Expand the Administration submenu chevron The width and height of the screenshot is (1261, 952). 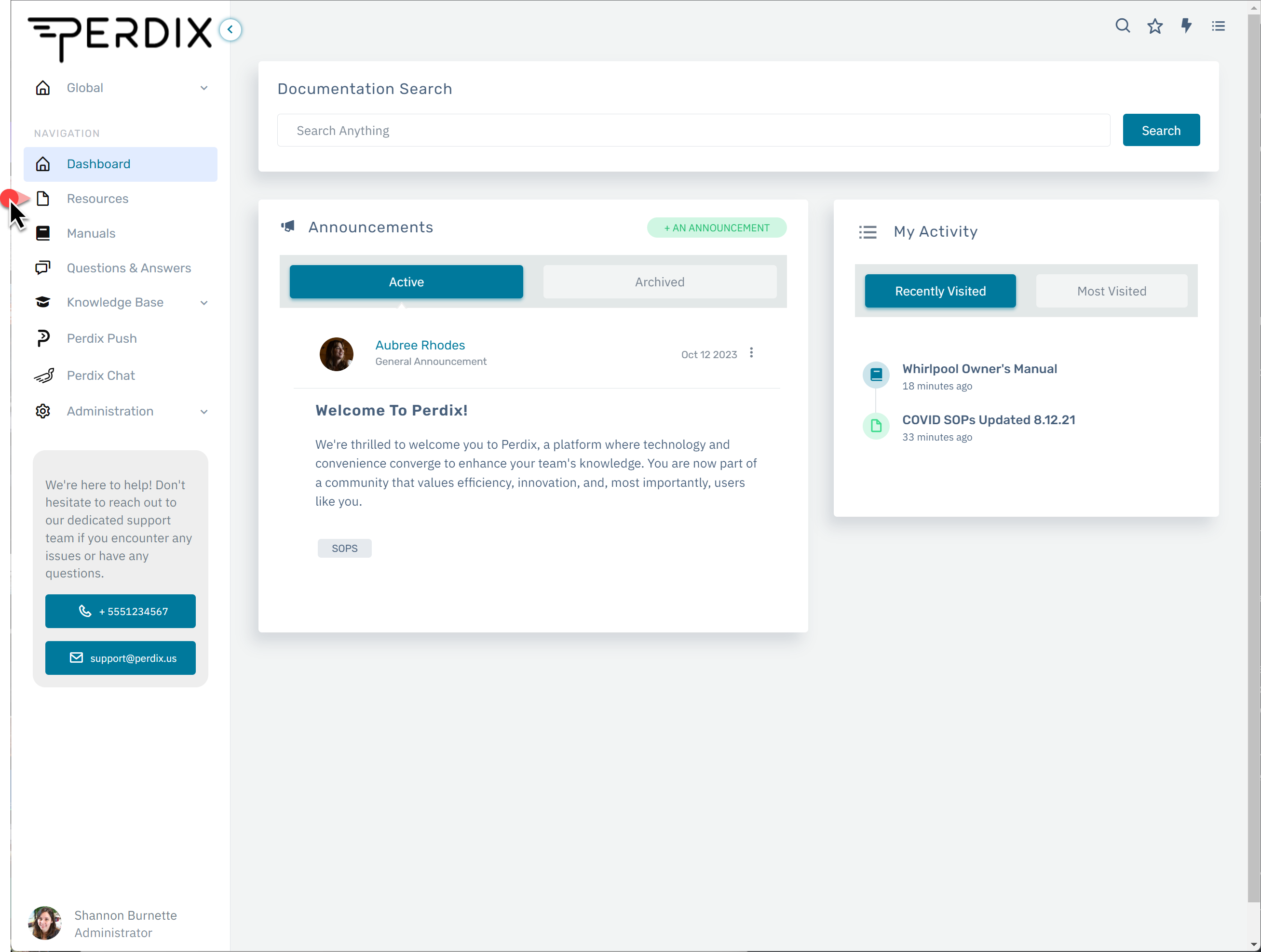204,412
